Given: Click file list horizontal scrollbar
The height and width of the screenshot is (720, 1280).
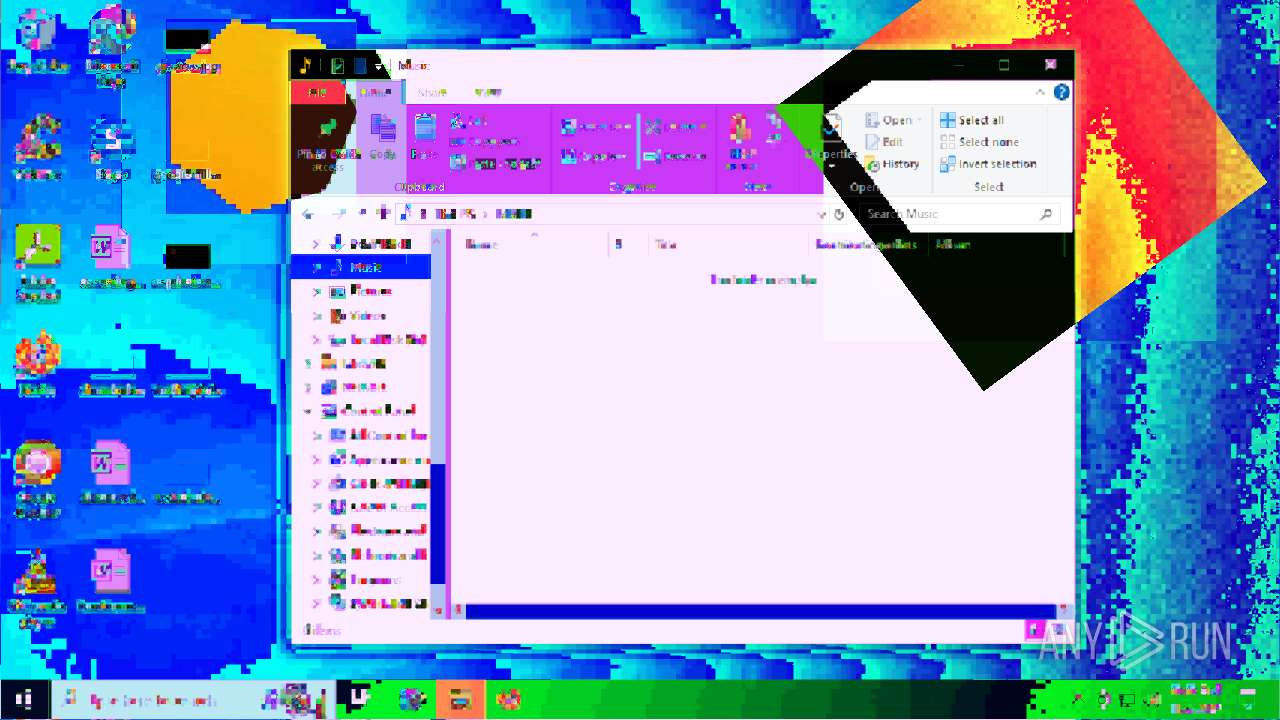Looking at the screenshot, I should click(760, 610).
